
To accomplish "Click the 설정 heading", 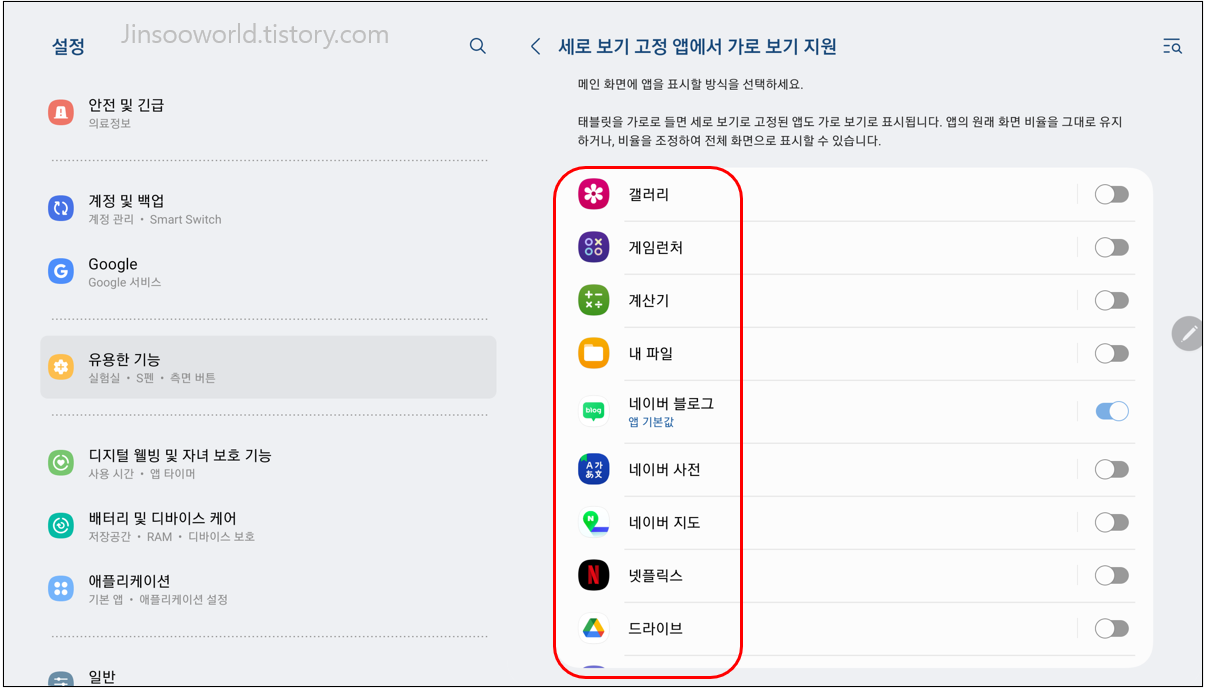I will tap(68, 46).
